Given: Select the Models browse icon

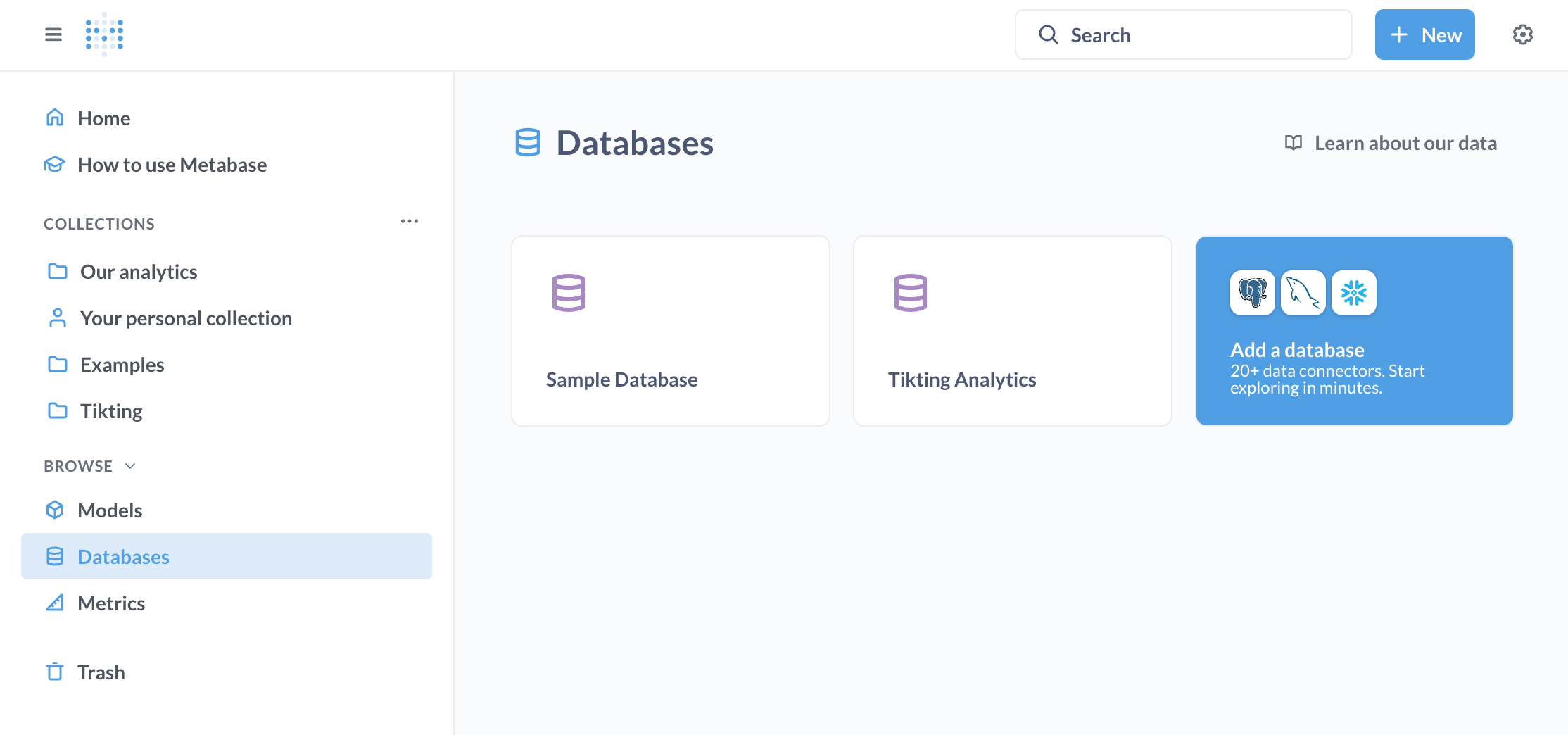Looking at the screenshot, I should pos(56,509).
